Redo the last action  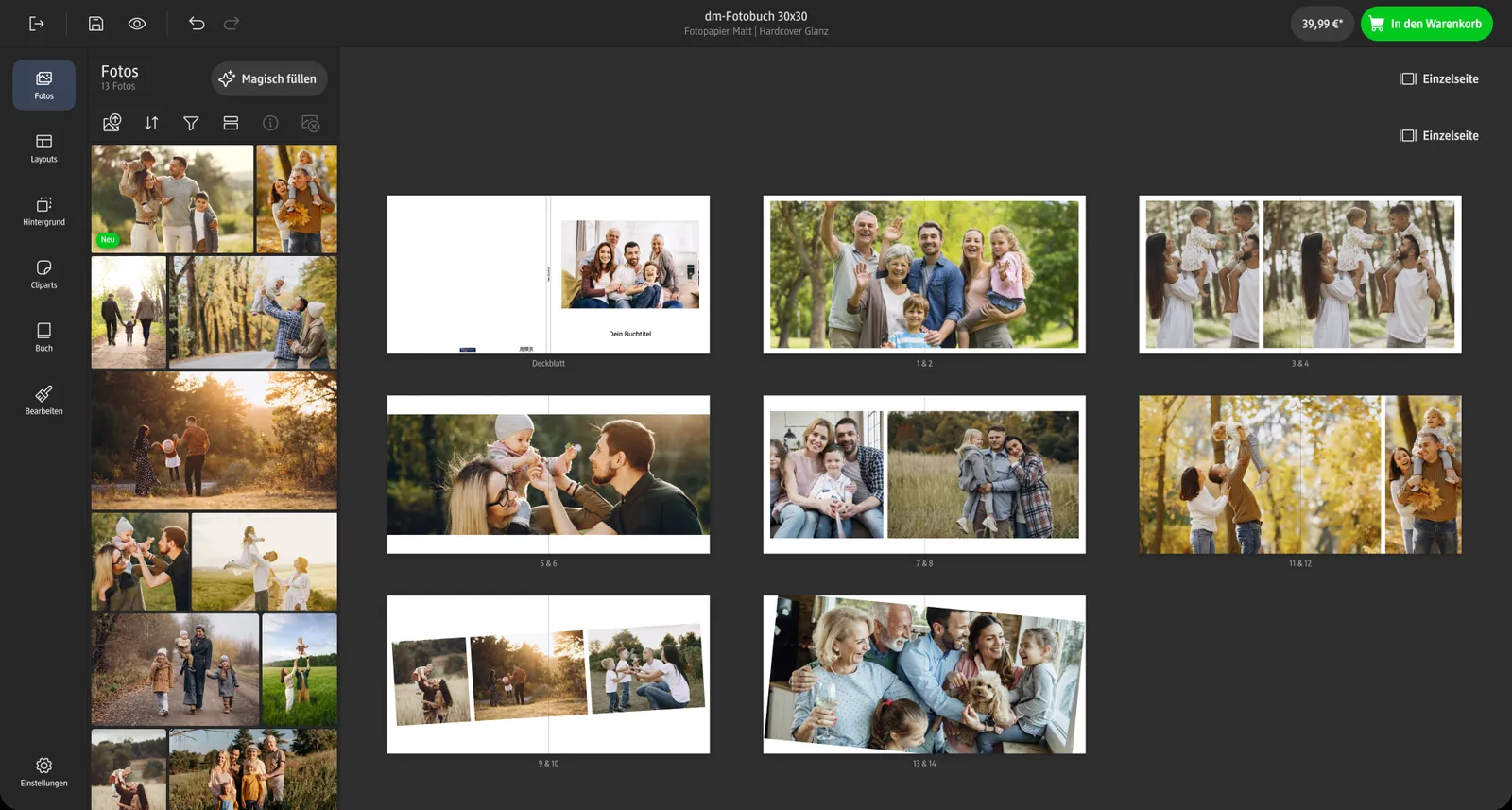click(232, 24)
